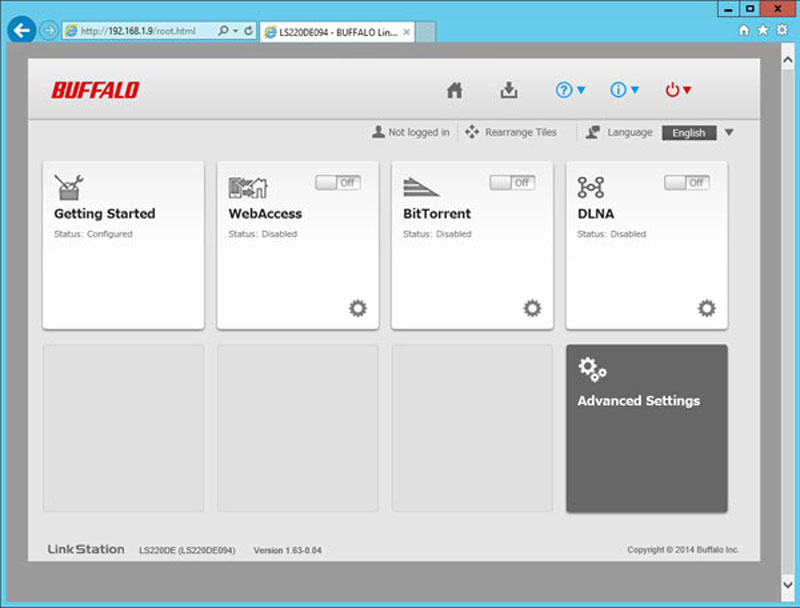Maximize the browser window
Screen dimensions: 800x608
[749, 9]
